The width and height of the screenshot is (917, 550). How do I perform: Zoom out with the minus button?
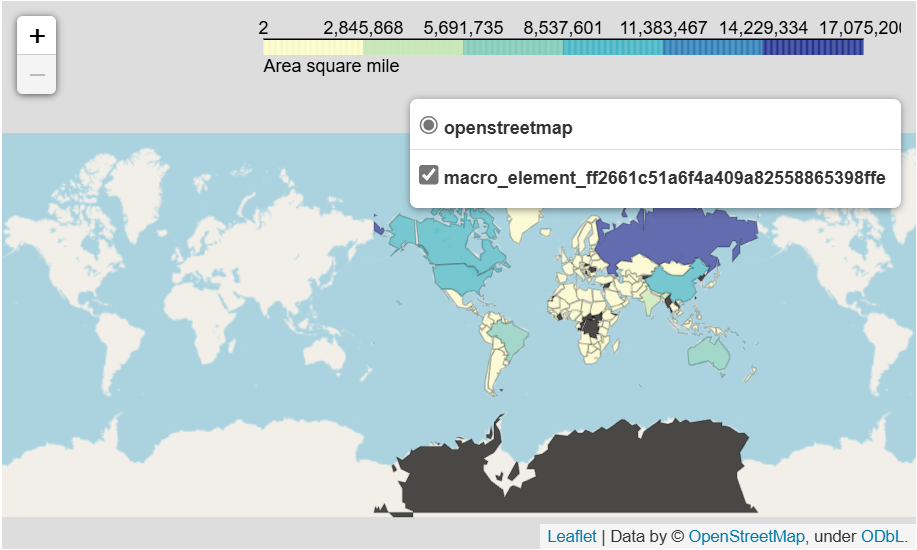tap(37, 74)
